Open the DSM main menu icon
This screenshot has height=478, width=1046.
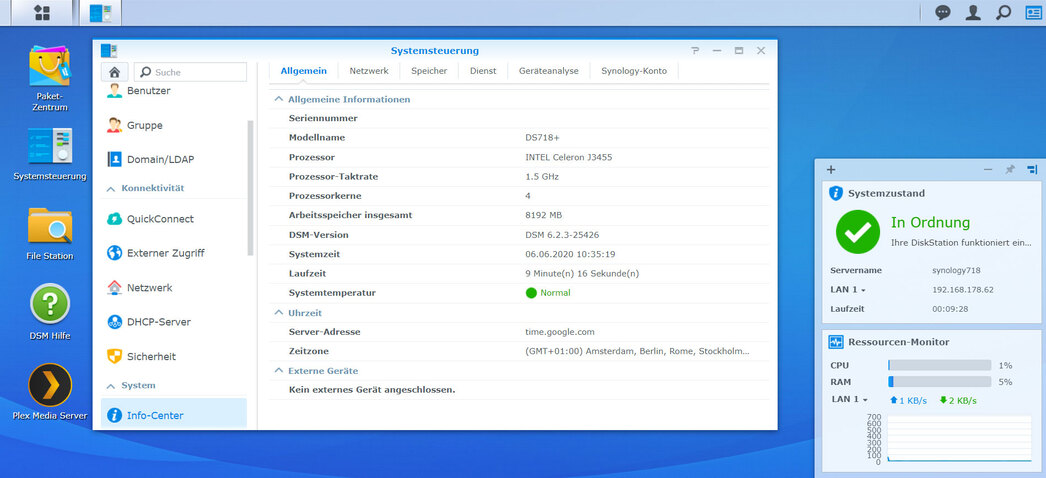click(x=41, y=13)
